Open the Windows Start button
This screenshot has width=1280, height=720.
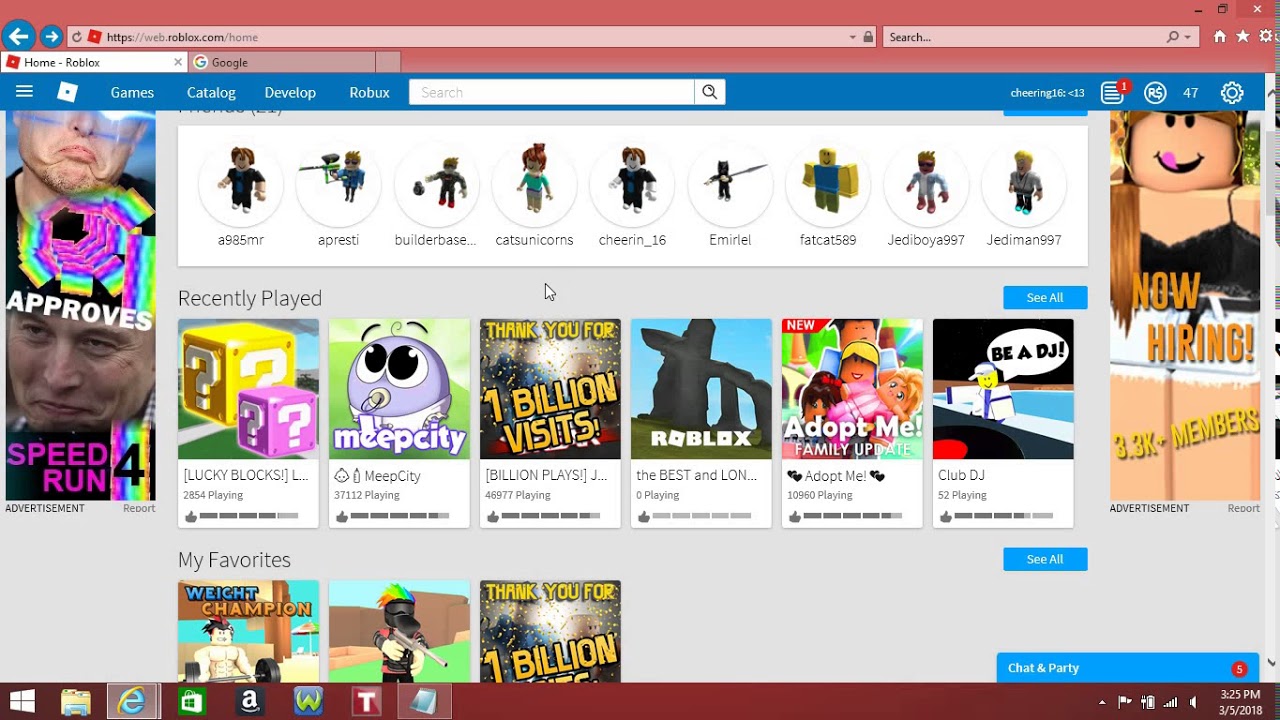tap(22, 702)
